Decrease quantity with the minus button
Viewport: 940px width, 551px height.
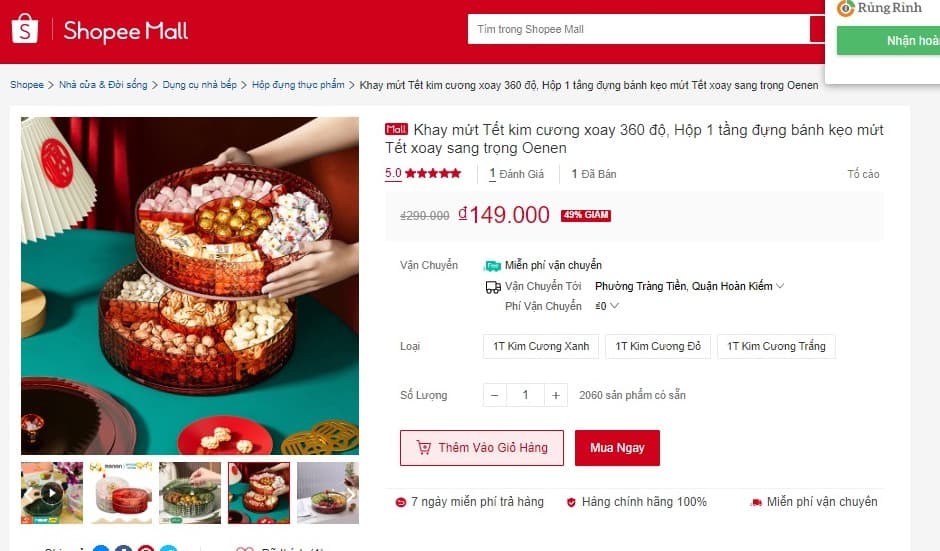click(495, 395)
